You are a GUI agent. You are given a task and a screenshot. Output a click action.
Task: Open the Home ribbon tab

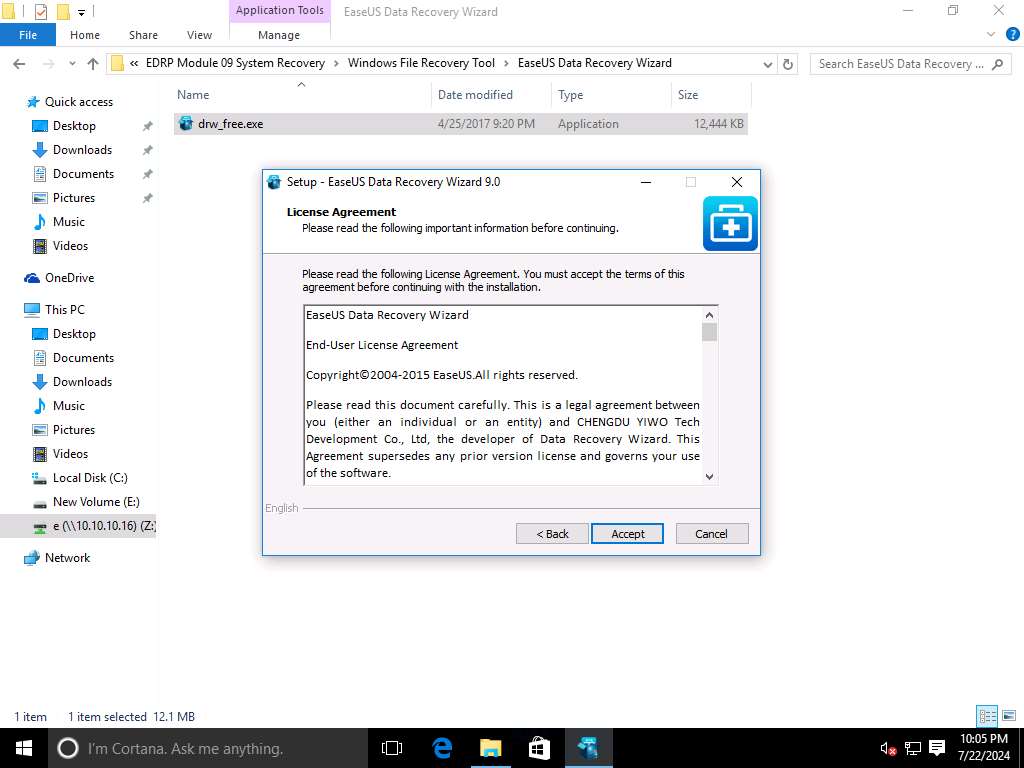[85, 35]
